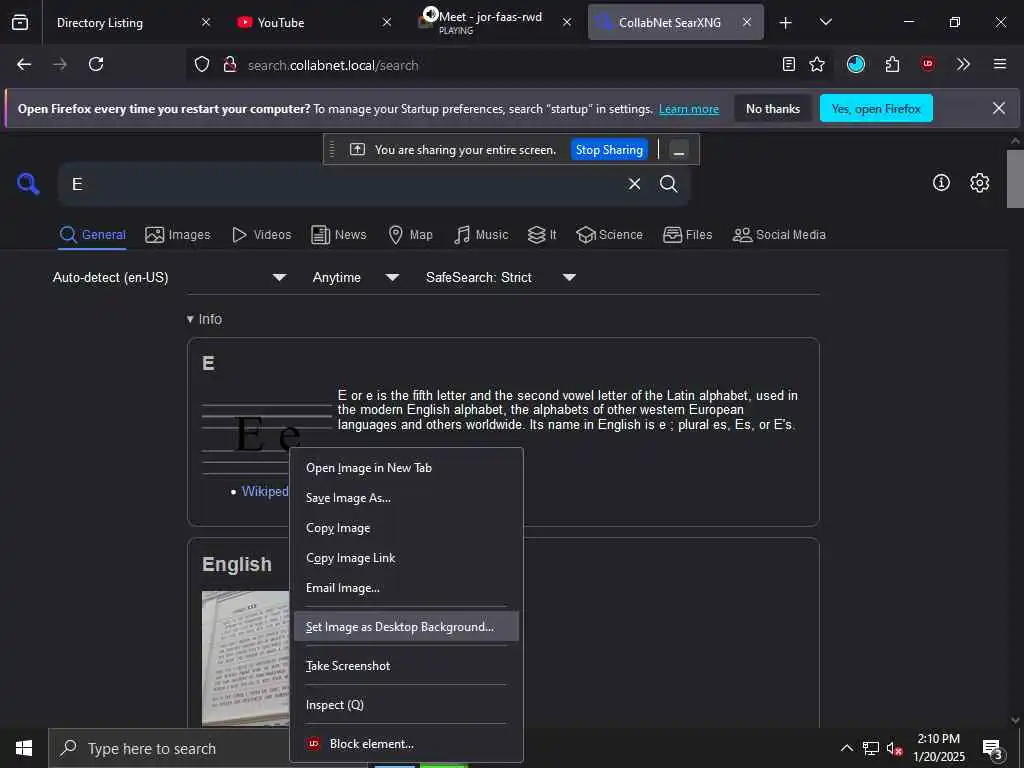Click the Stop Sharing button
The image size is (1024, 768).
[609, 150]
